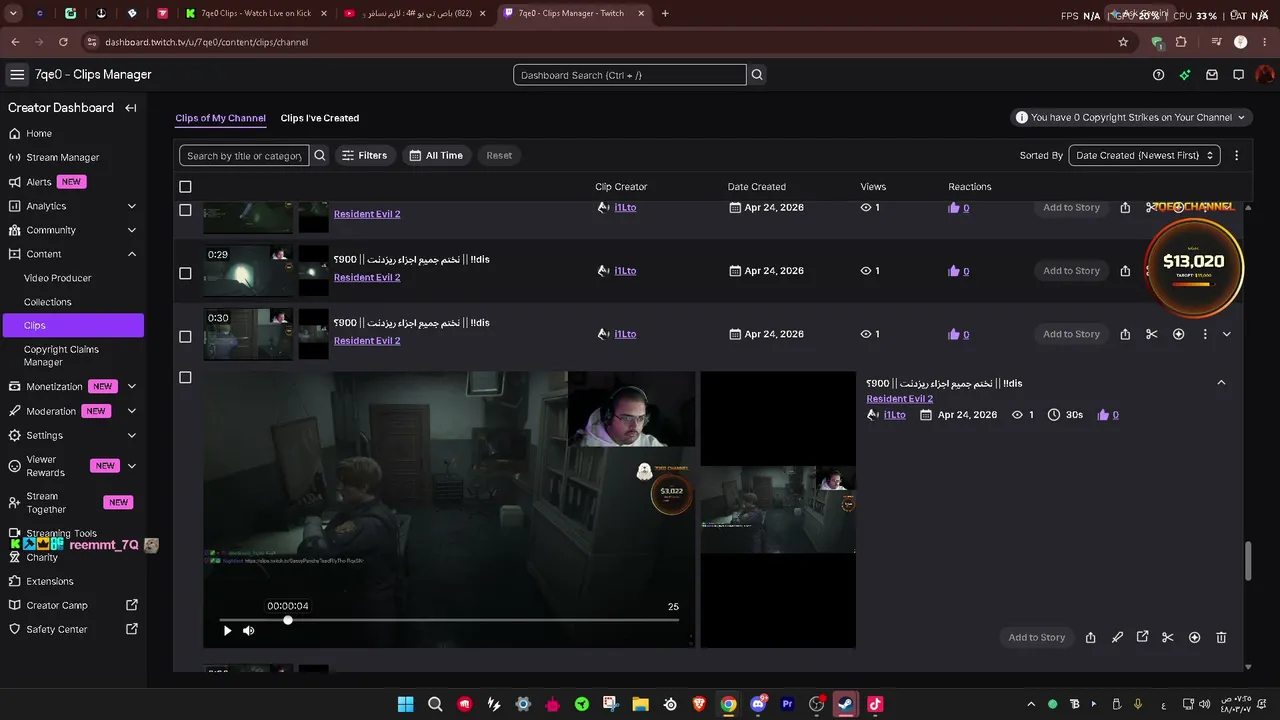The width and height of the screenshot is (1280, 720).
Task: Click the pencil rename icon in expanded clip
Action: click(1117, 637)
